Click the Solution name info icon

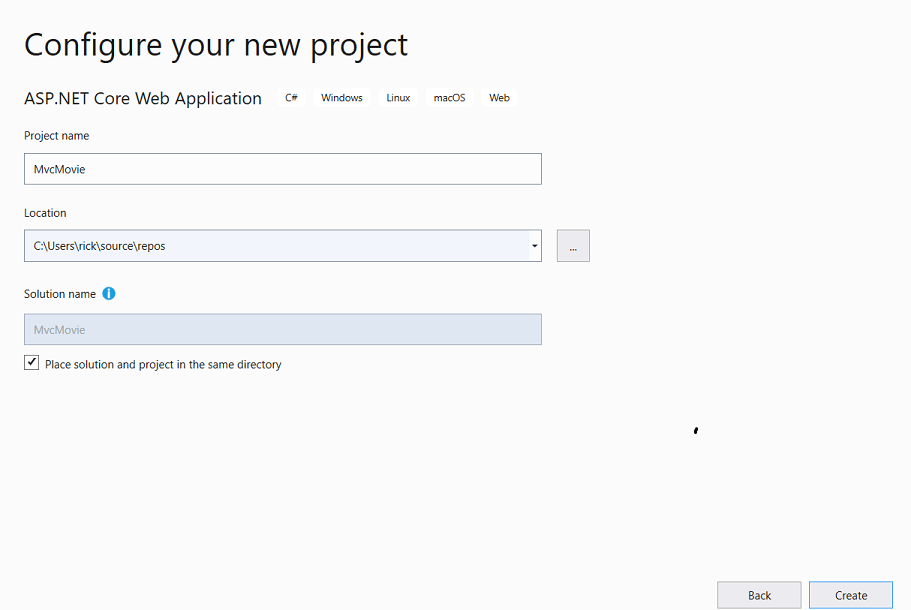tap(108, 293)
